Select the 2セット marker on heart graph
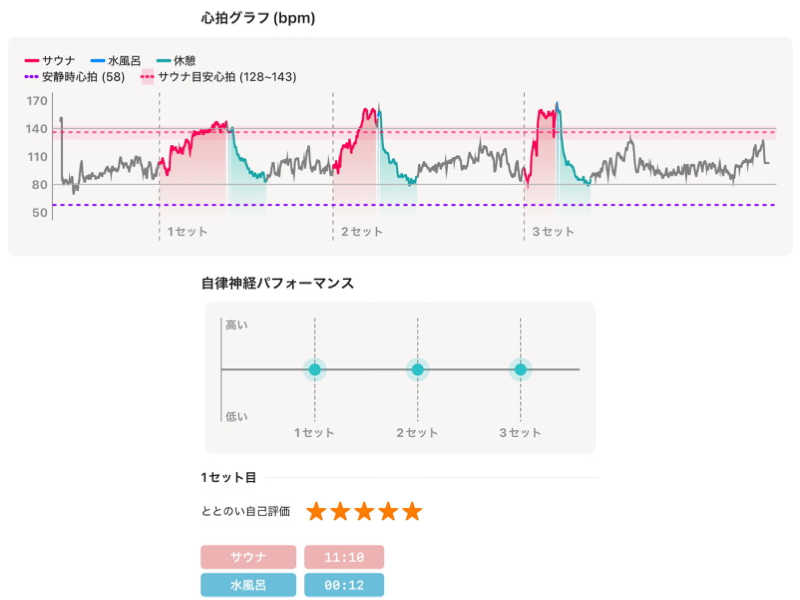 click(361, 232)
